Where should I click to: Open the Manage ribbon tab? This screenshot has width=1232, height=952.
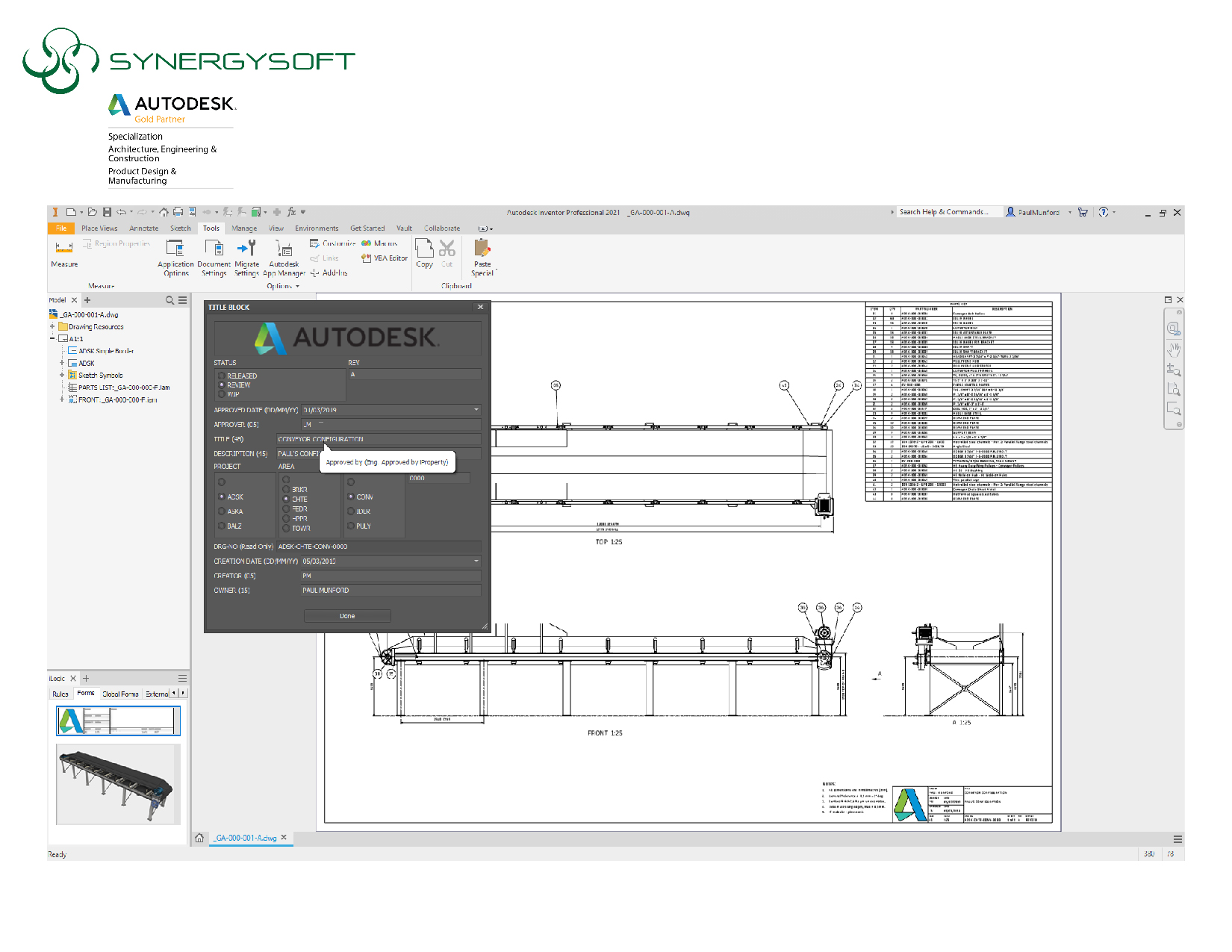[x=244, y=228]
